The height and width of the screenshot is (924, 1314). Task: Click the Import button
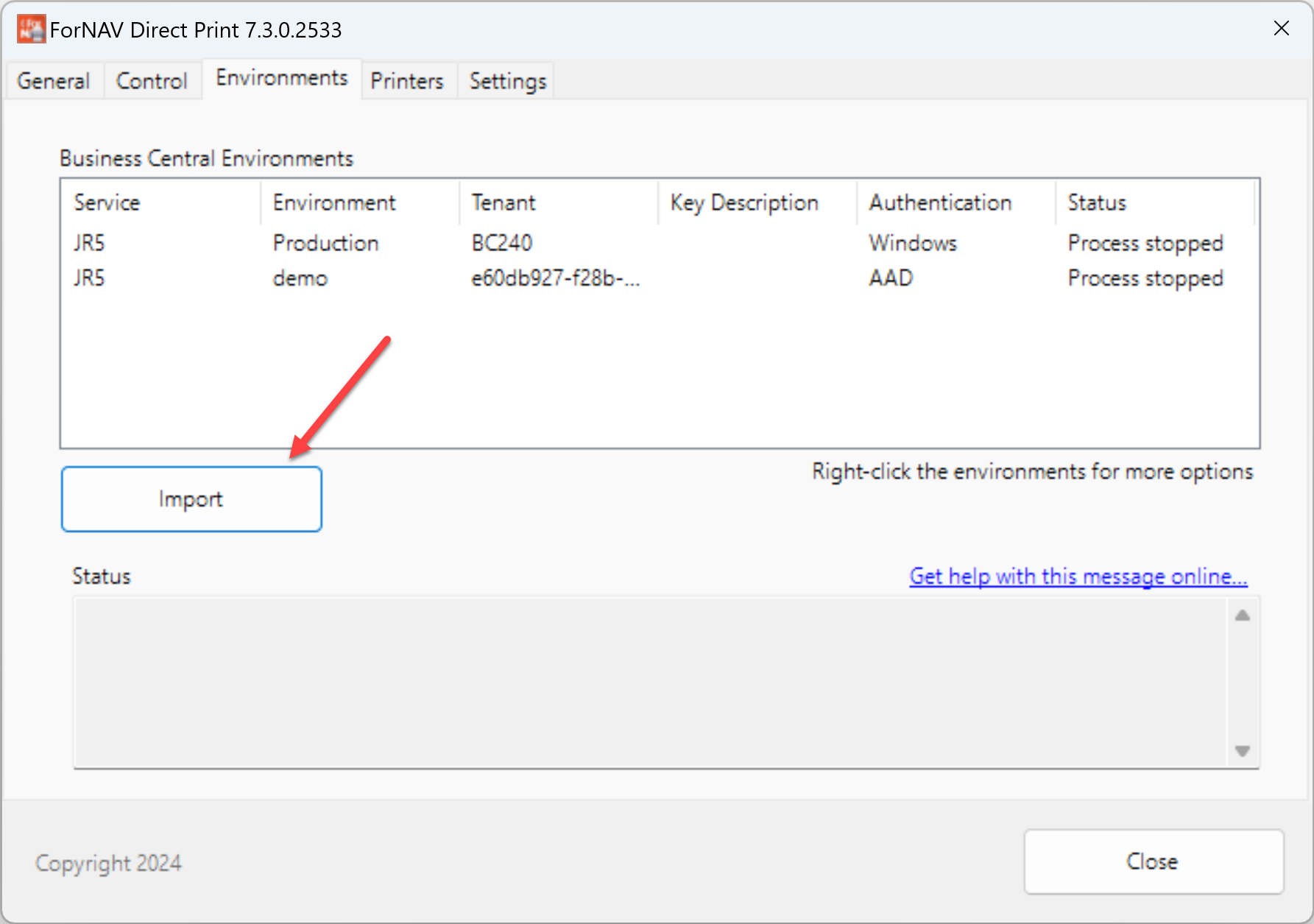191,498
